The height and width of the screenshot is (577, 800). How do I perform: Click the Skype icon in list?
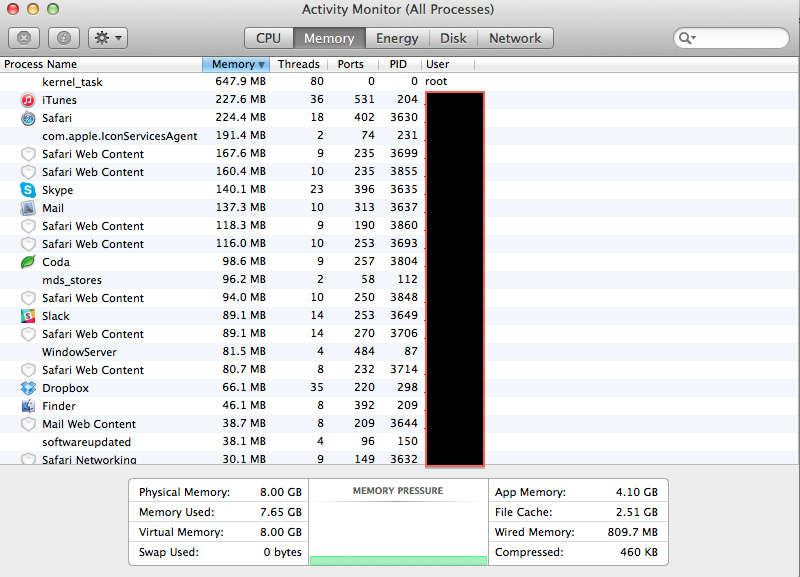point(28,190)
